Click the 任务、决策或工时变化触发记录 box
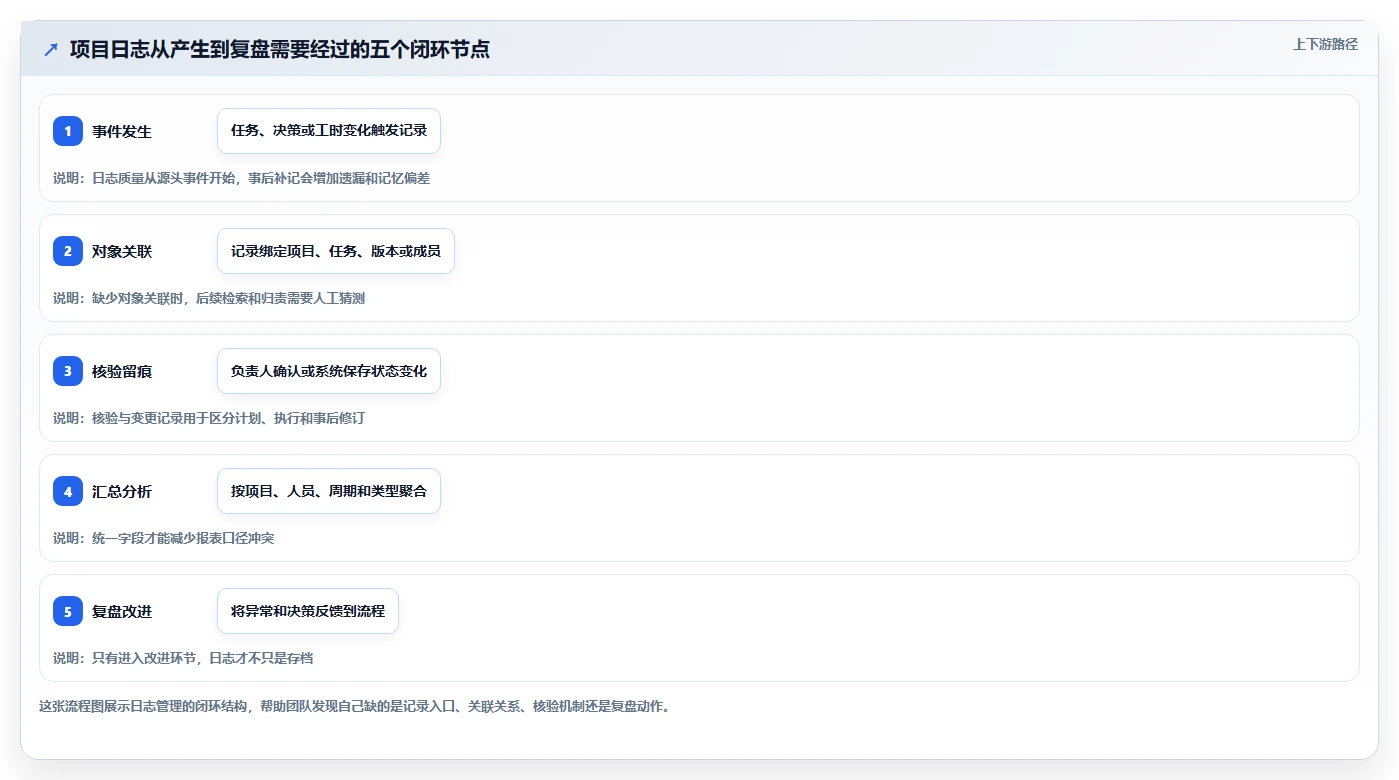The image size is (1399, 780). tap(329, 131)
